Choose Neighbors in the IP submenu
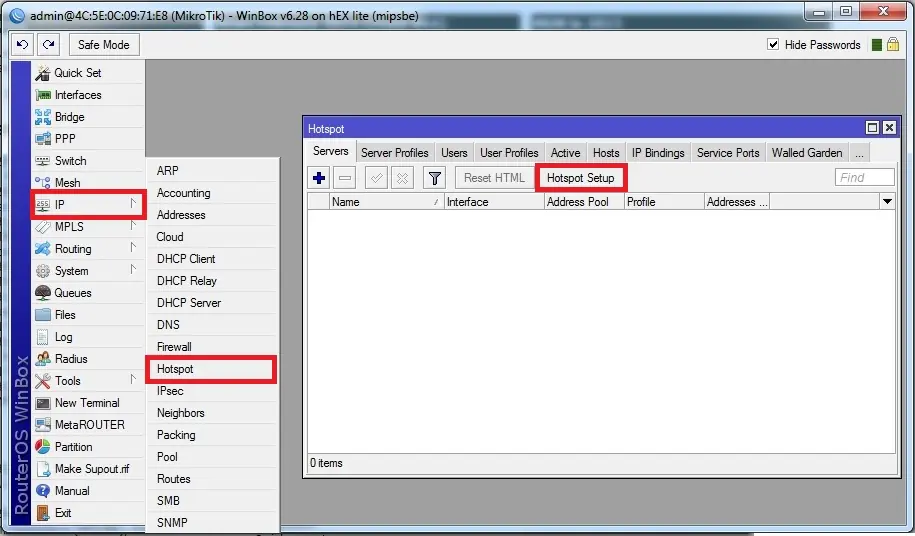The height and width of the screenshot is (536, 915). pos(213,413)
